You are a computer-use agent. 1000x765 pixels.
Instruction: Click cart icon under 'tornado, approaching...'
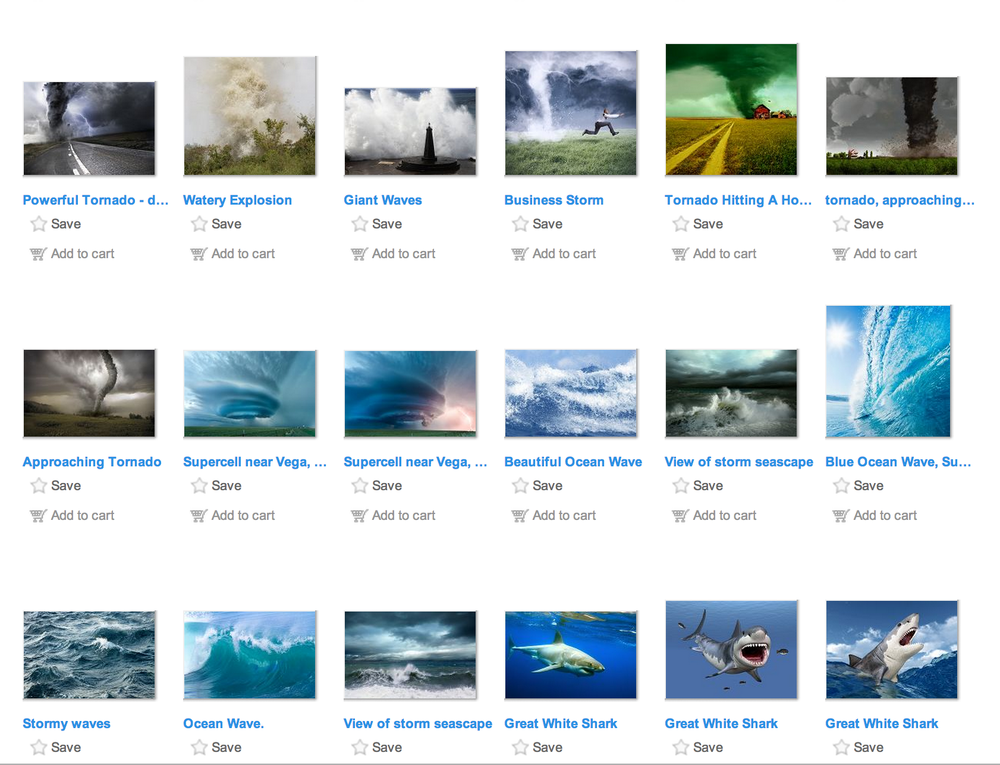click(841, 254)
